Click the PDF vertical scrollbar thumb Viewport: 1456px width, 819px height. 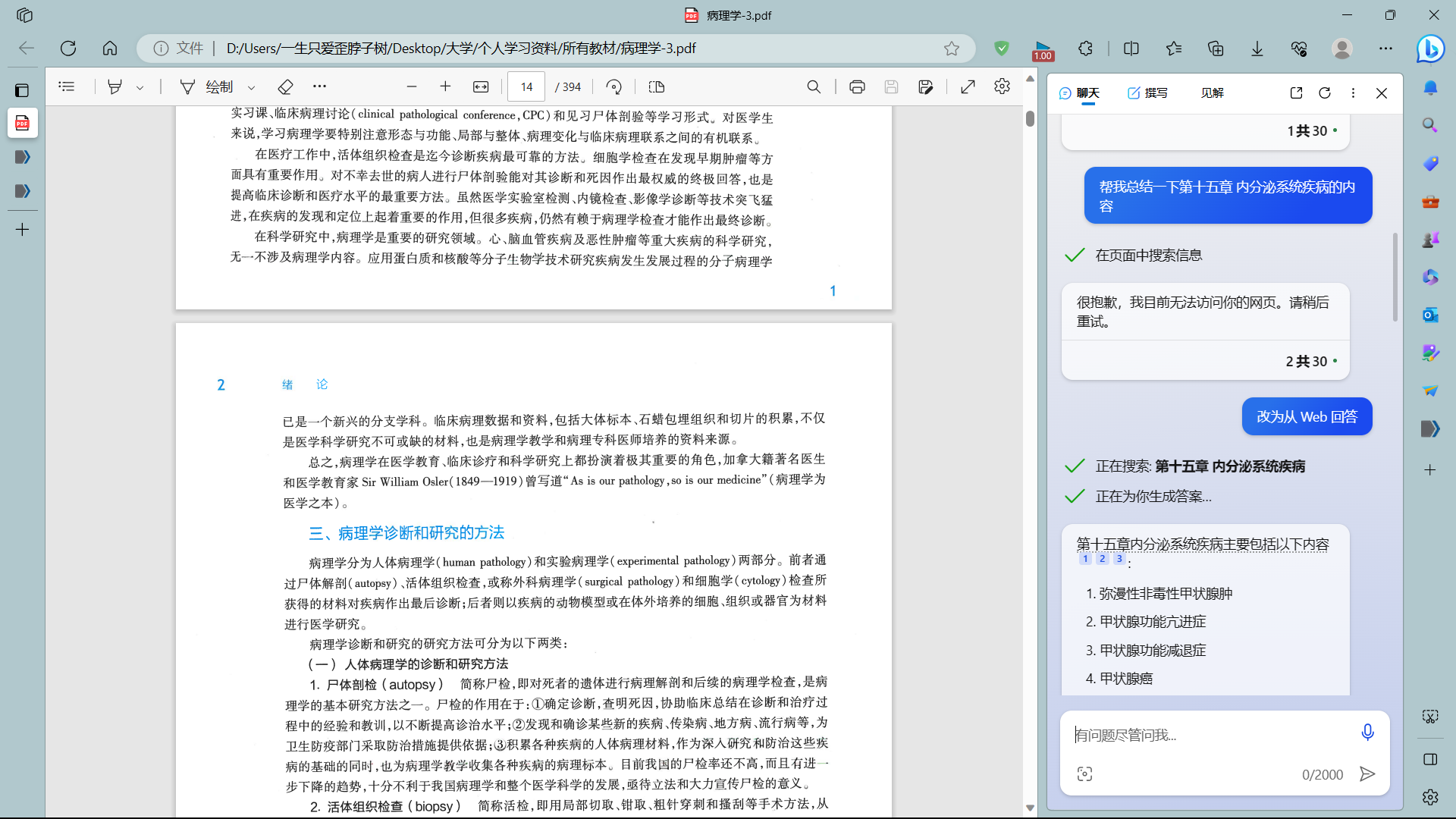click(x=1030, y=118)
